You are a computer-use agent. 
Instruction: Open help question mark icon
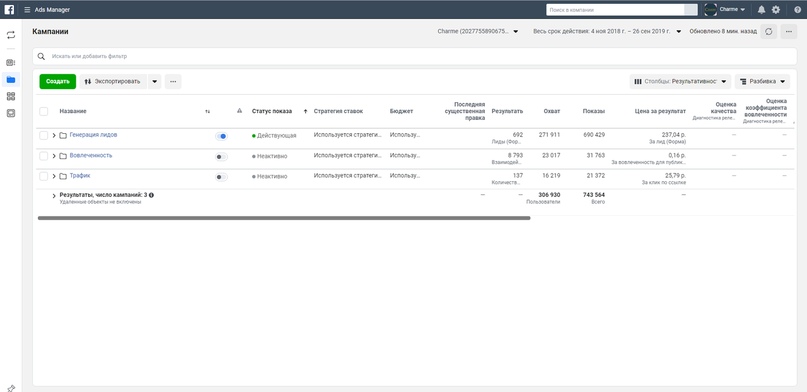tap(798, 9)
